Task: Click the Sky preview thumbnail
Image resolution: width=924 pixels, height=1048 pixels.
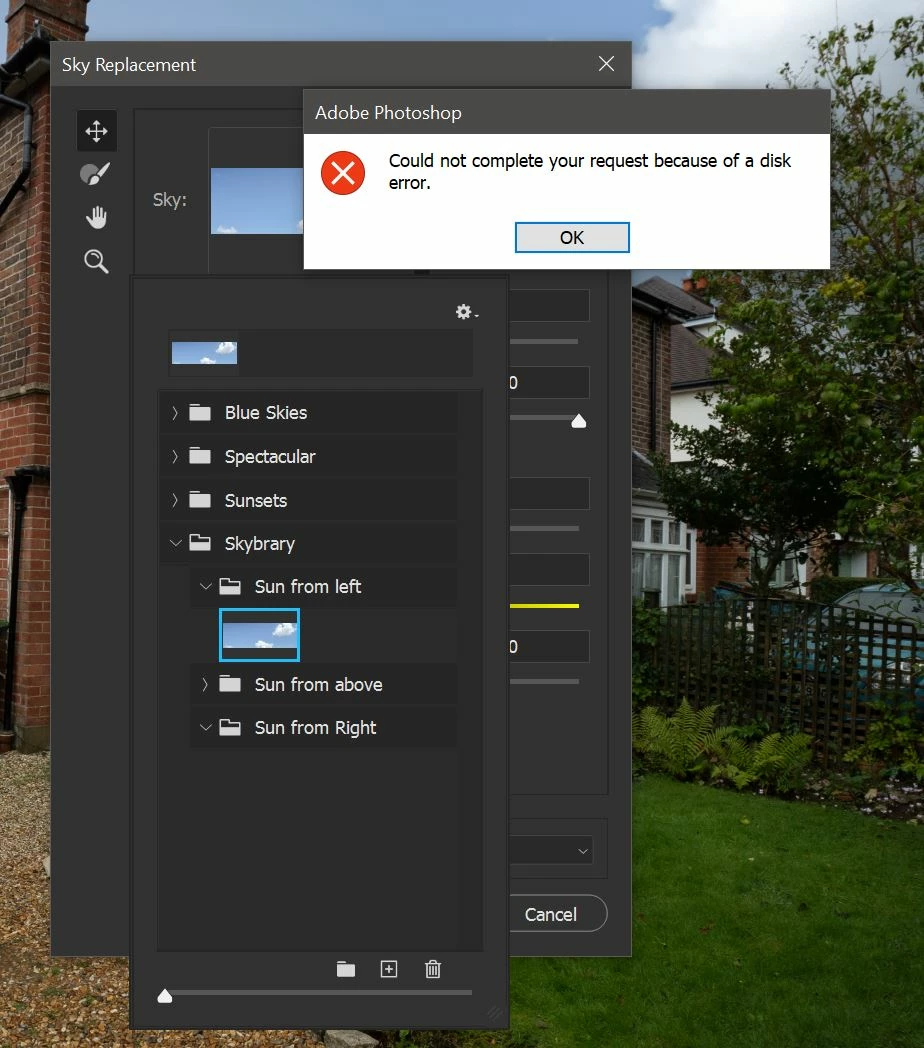Action: tap(257, 201)
